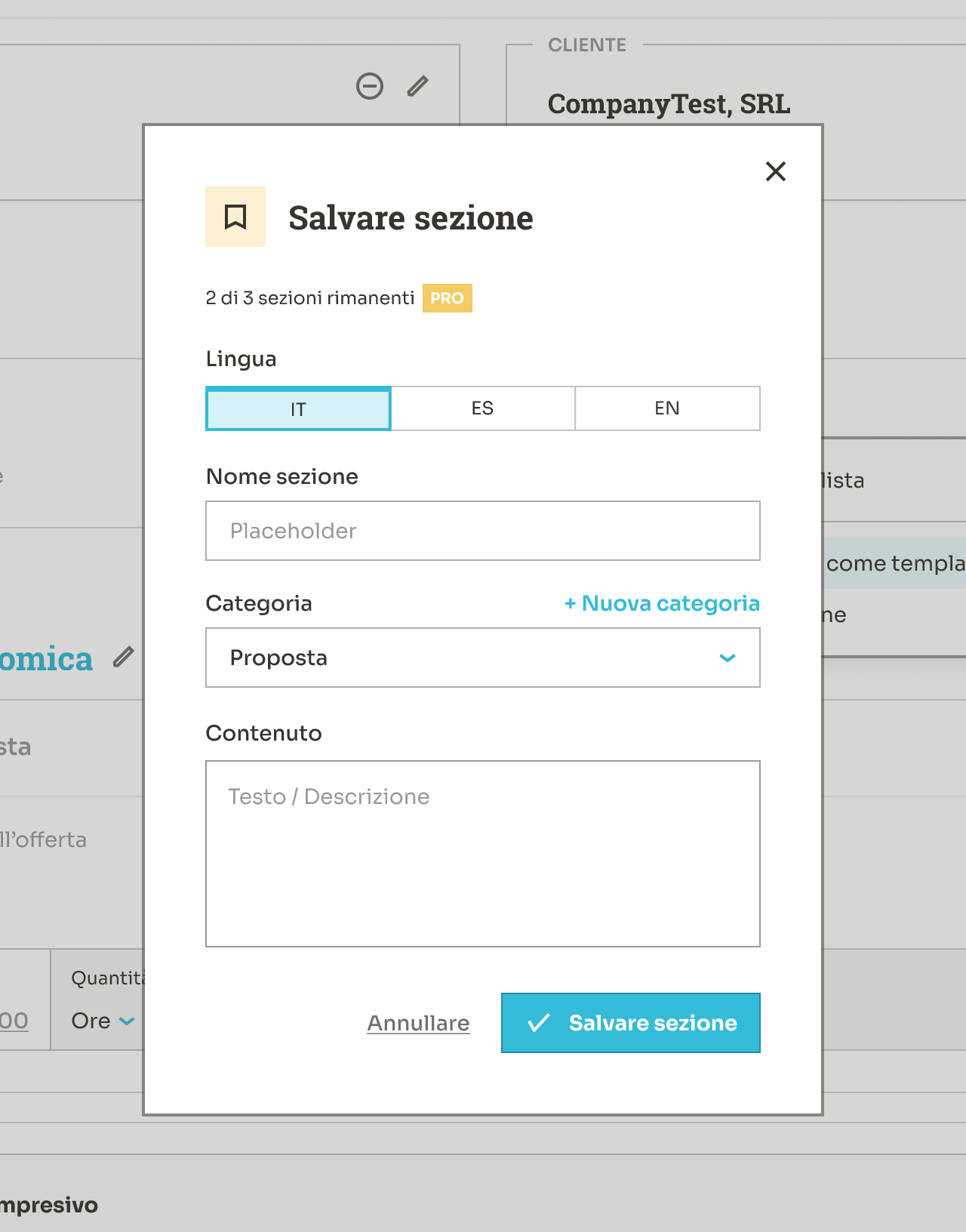966x1232 pixels.
Task: Click the 'come template' menu entry
Action: [x=894, y=563]
